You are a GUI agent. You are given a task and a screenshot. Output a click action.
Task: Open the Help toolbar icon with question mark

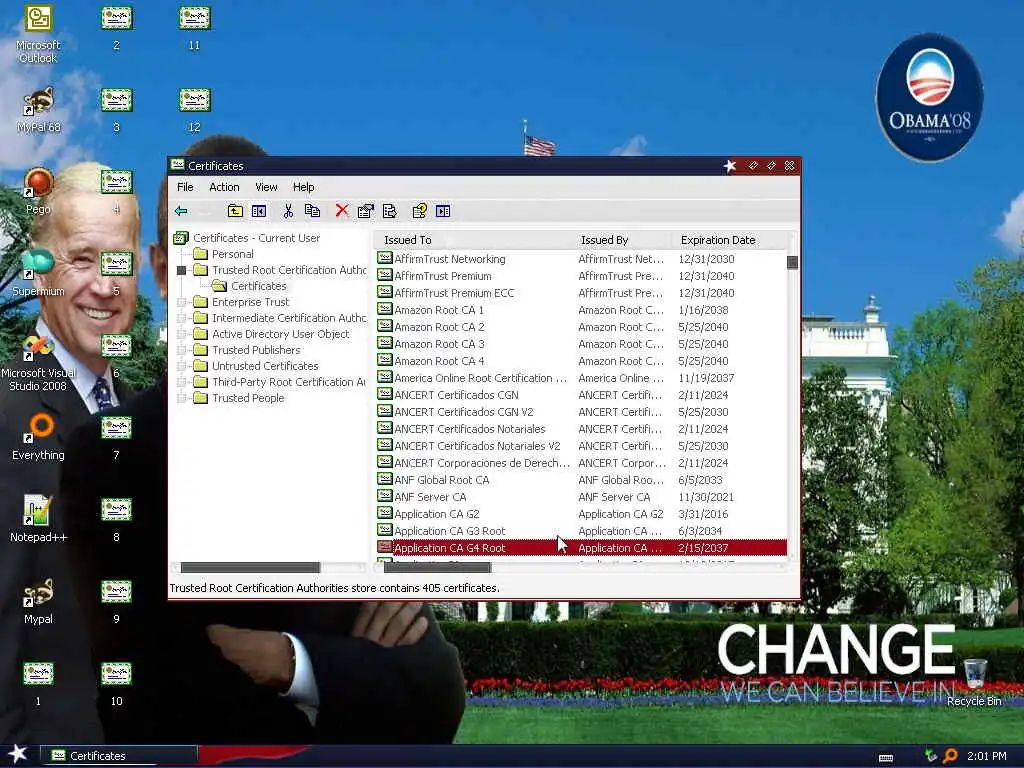(419, 211)
